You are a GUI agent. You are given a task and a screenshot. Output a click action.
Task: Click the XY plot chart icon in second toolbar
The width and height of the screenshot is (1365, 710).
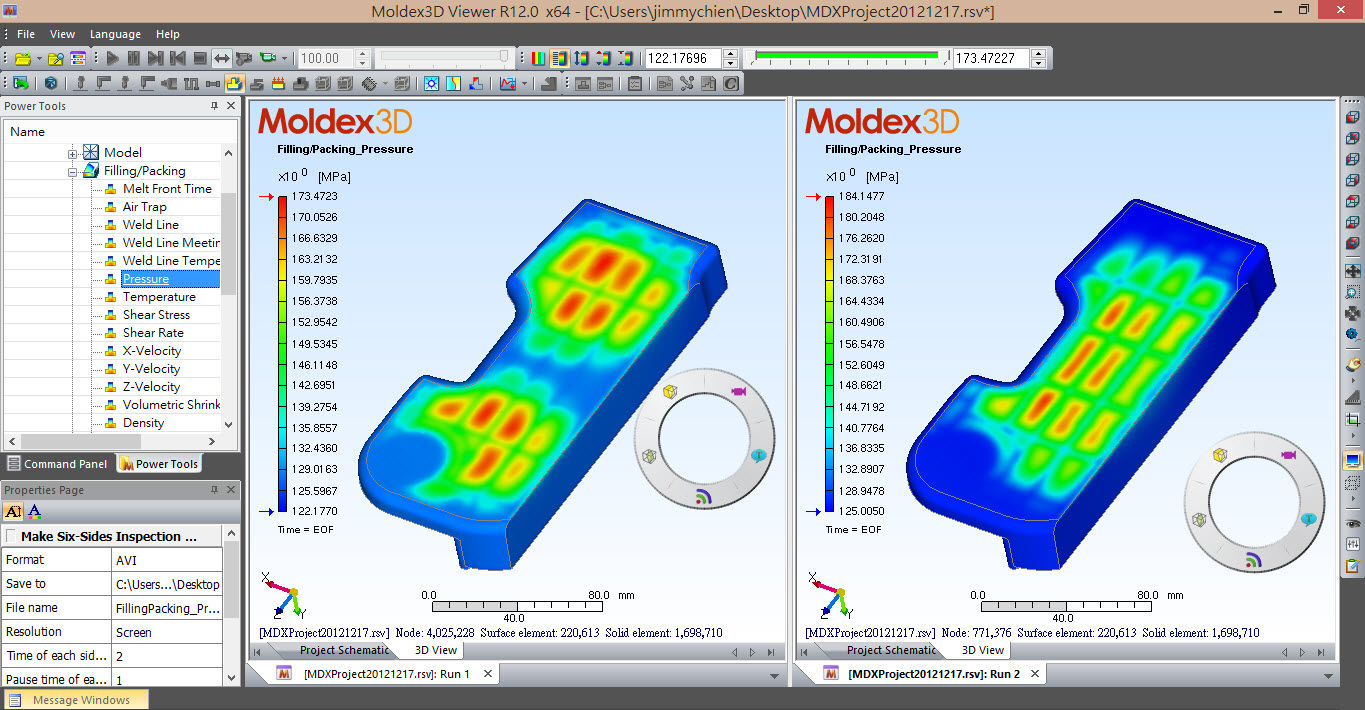pos(508,84)
